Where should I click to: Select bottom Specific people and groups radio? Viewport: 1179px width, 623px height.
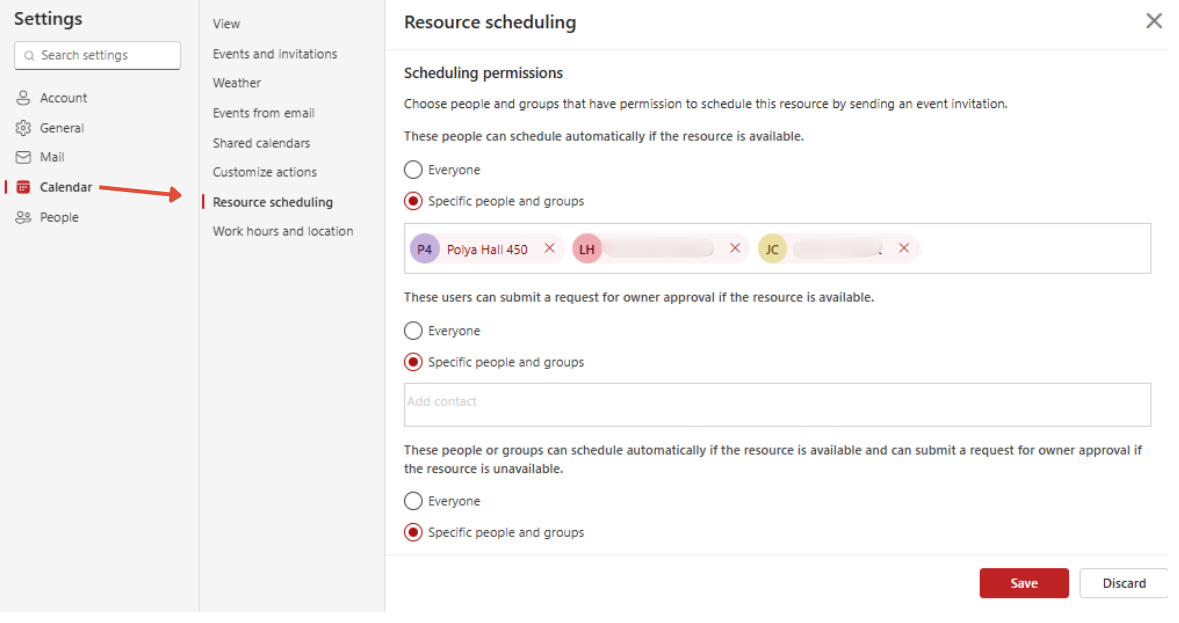[413, 533]
